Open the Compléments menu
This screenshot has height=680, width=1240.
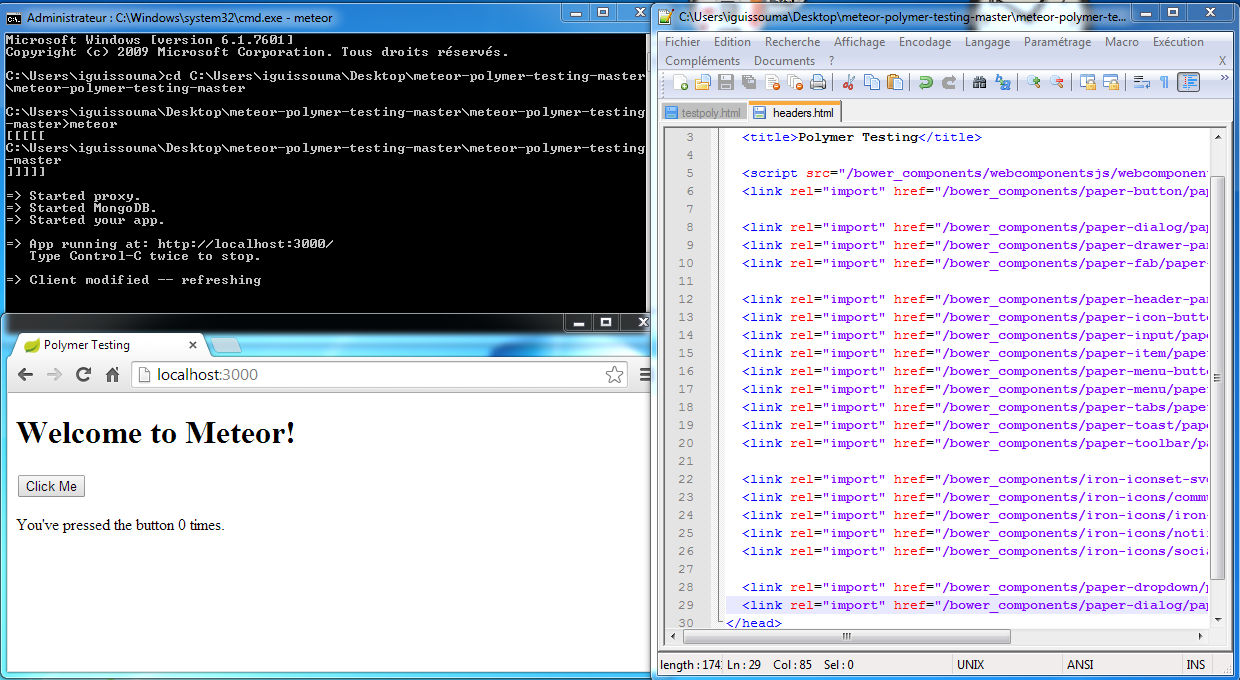[703, 61]
